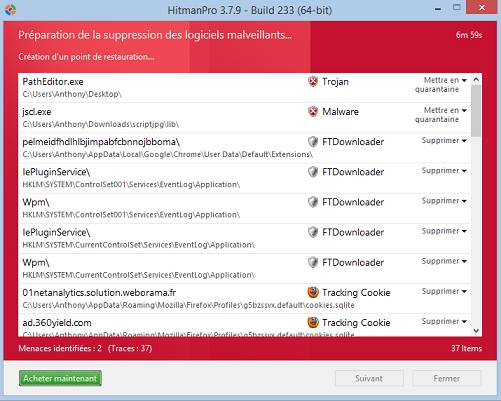The height and width of the screenshot is (401, 501).
Task: Click the threat list scrollbar thumb
Action: click(476, 111)
